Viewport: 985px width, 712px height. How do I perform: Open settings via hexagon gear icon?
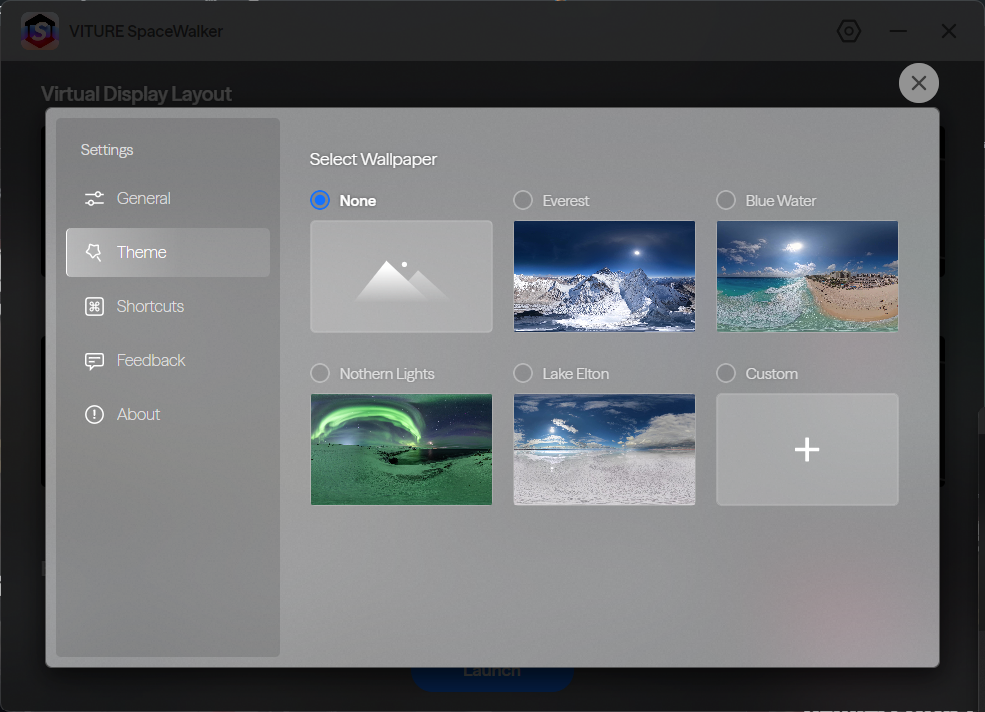click(x=849, y=31)
